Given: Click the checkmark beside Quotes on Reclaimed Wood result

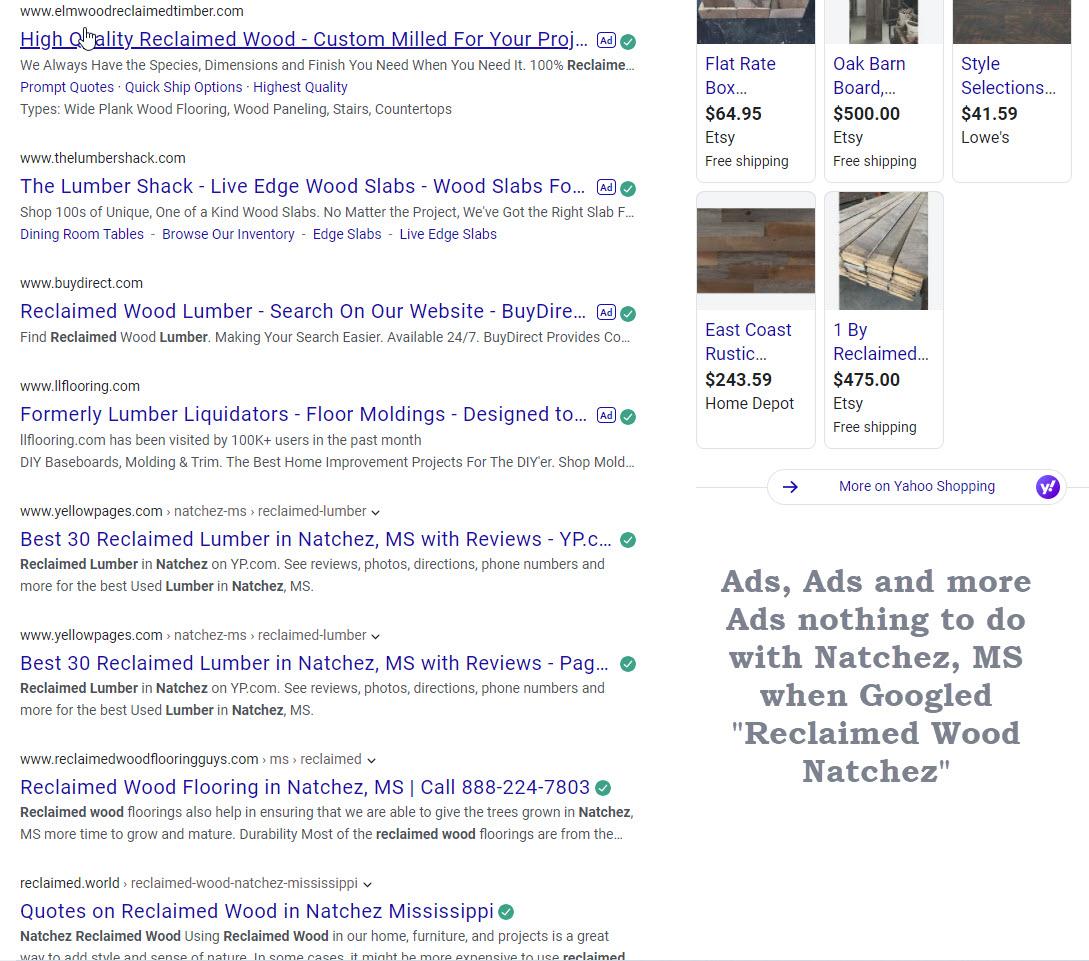Looking at the screenshot, I should [505, 911].
